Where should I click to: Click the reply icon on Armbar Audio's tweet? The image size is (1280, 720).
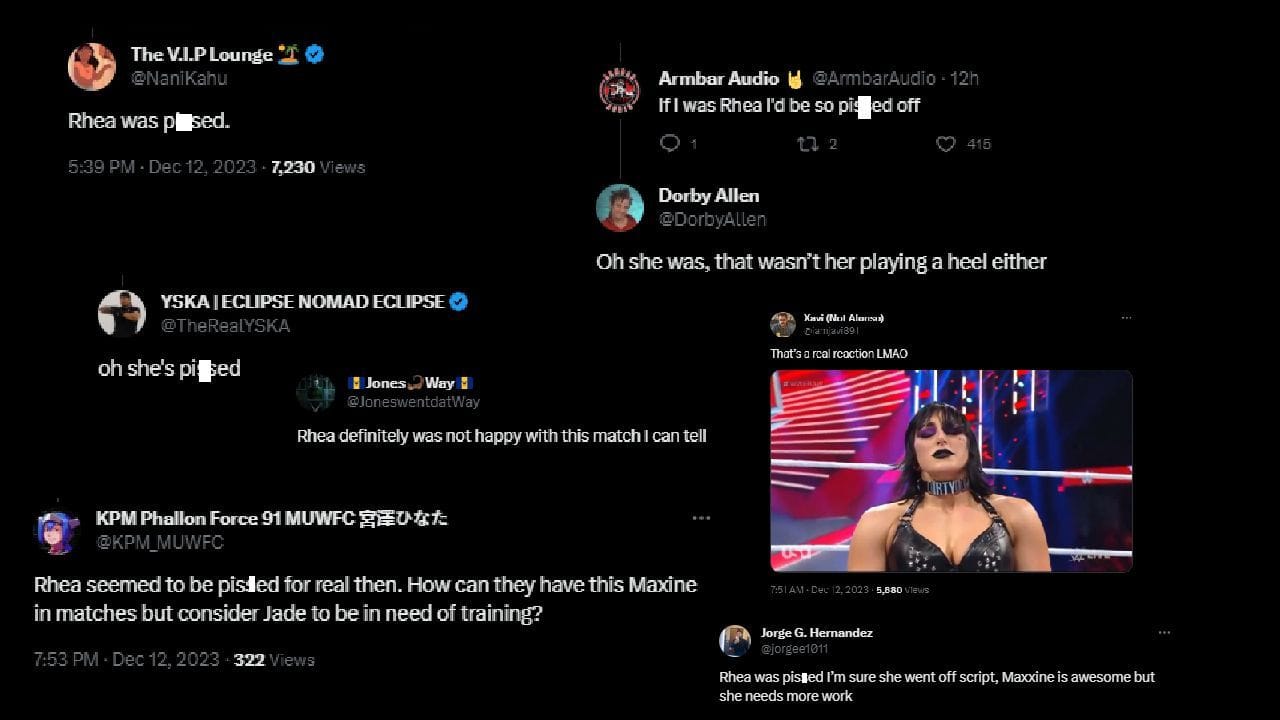coord(668,144)
